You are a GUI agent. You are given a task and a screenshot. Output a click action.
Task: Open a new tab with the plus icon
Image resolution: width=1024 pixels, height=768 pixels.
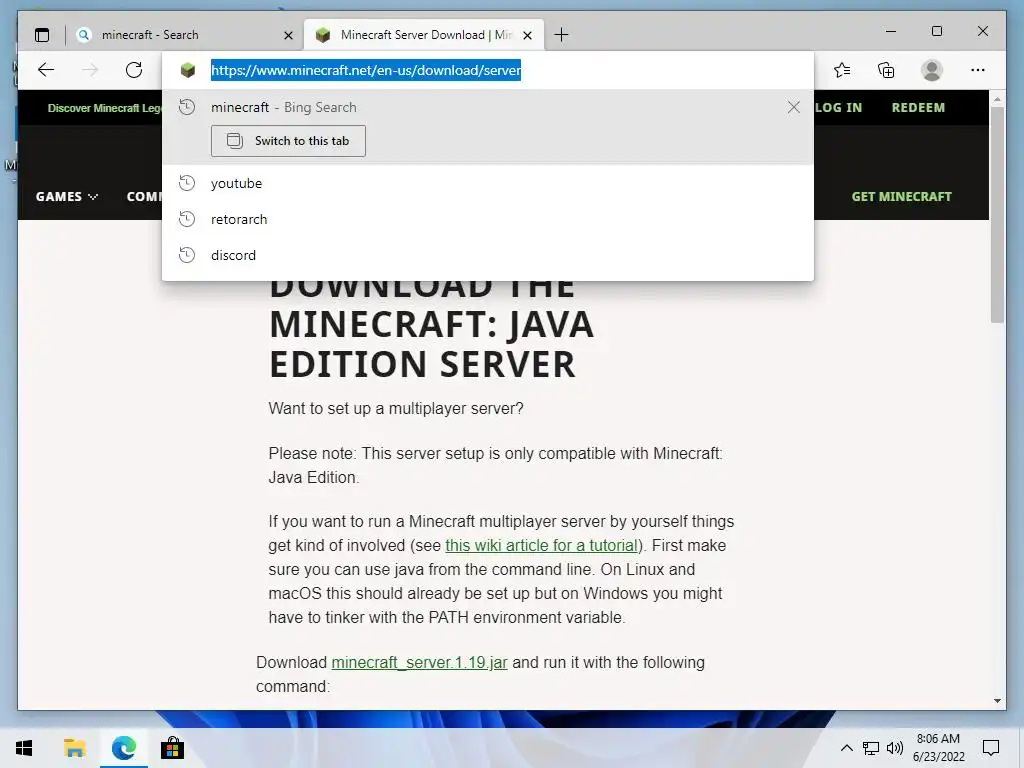pyautogui.click(x=561, y=35)
